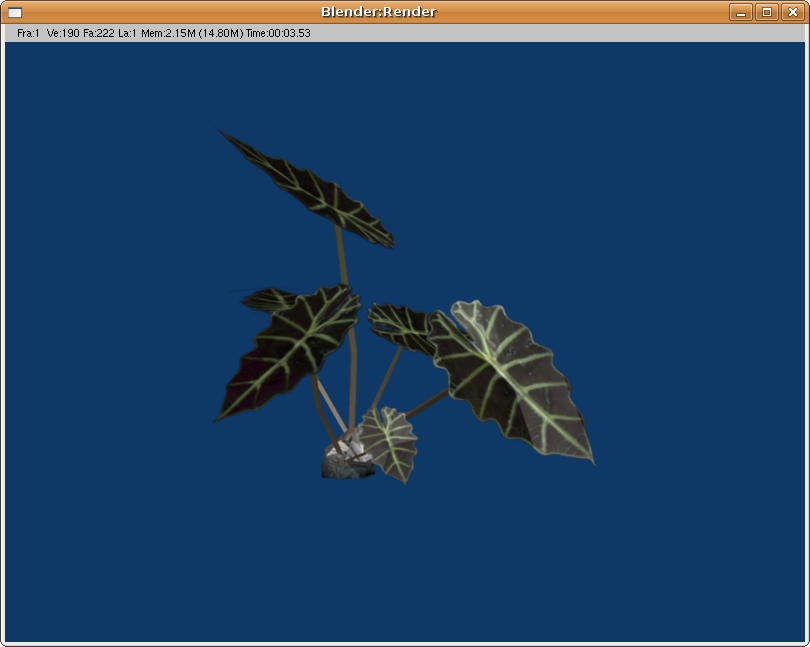The image size is (810, 647).
Task: Click the 'Fa:222' face count text
Action: click(99, 33)
